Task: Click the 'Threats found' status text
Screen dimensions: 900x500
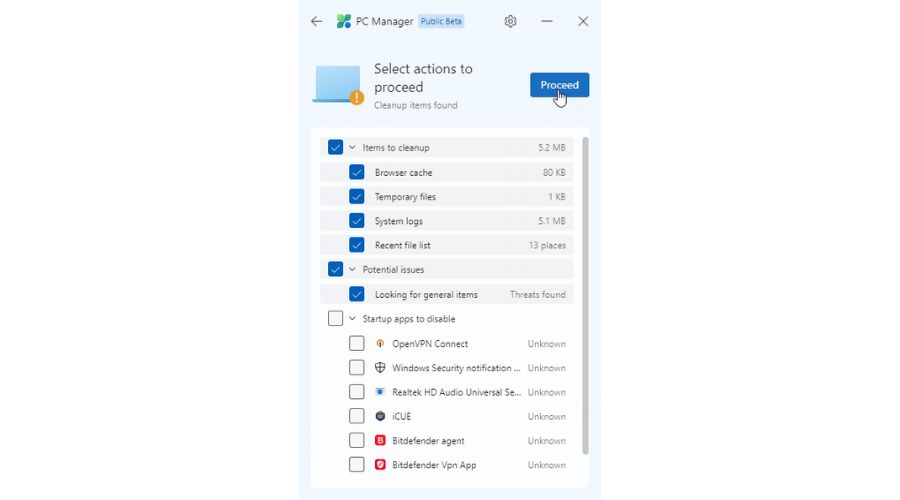Action: tap(538, 294)
